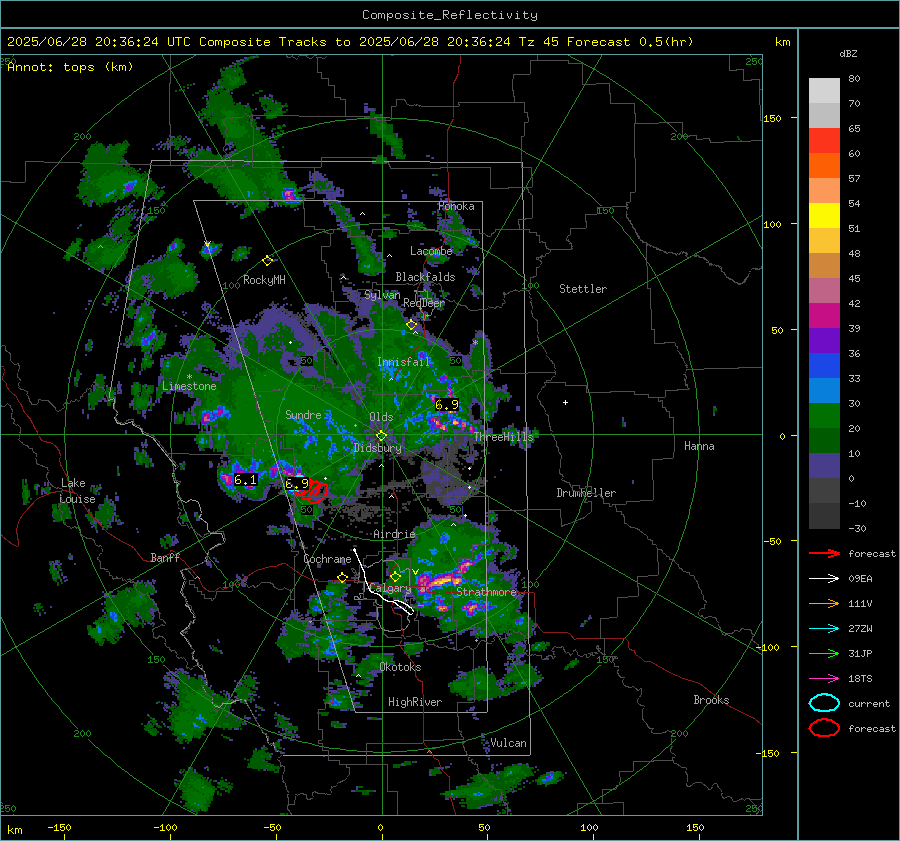Click the Composite_Reflectivity title
This screenshot has height=841, width=900.
point(449,15)
